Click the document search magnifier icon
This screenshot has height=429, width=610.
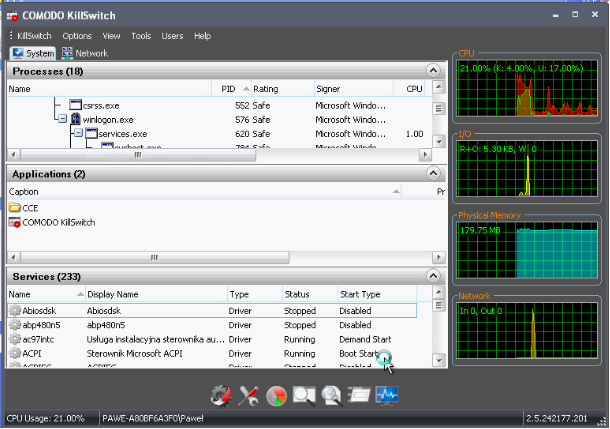pyautogui.click(x=332, y=396)
